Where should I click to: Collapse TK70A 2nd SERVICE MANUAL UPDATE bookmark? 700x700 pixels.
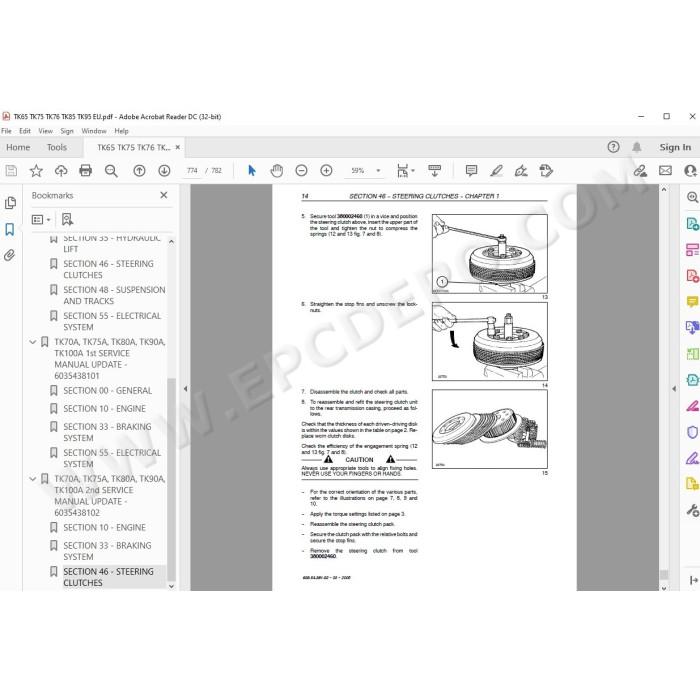tap(33, 479)
